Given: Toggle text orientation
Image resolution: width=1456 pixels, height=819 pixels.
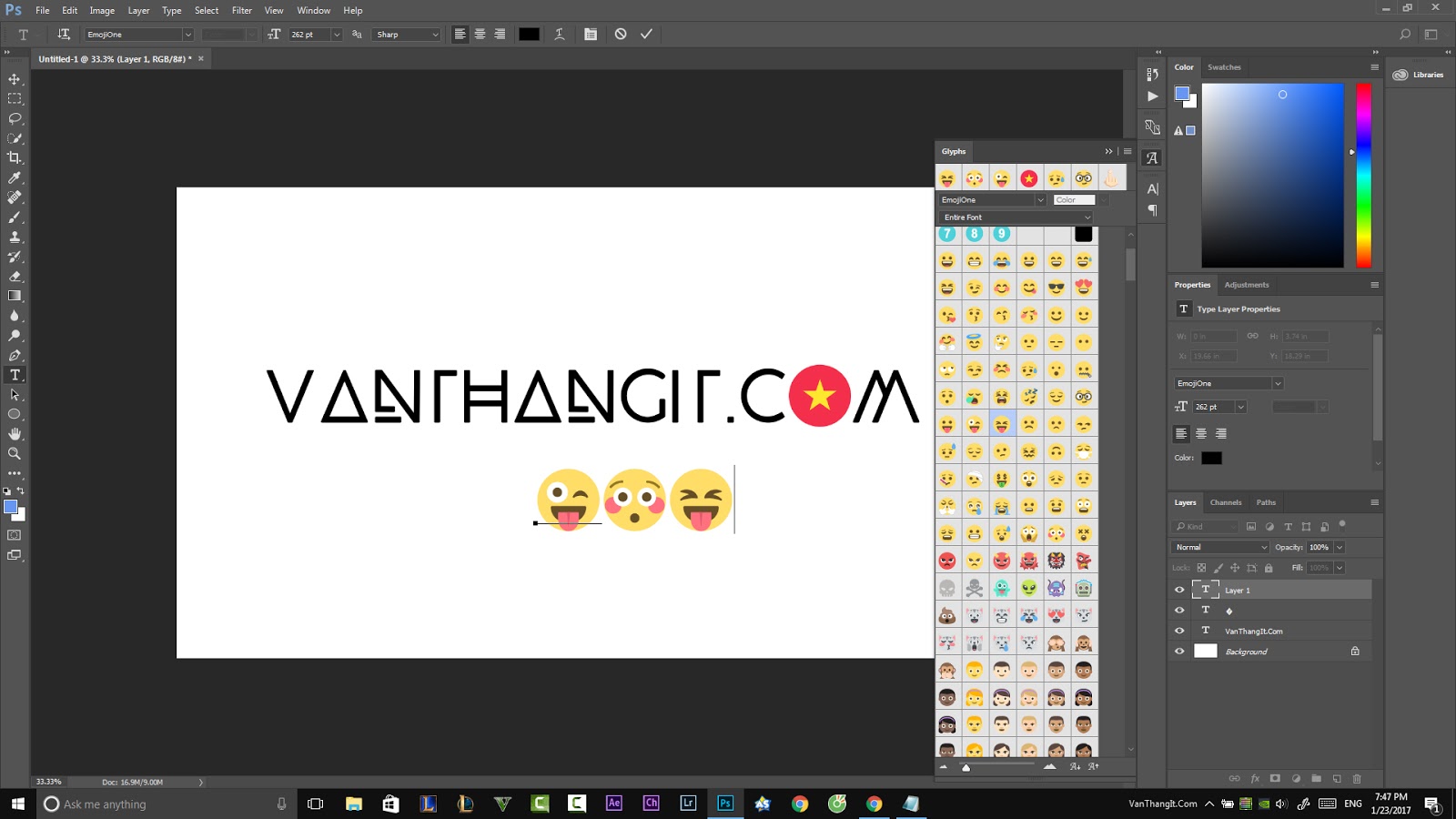Looking at the screenshot, I should (64, 34).
